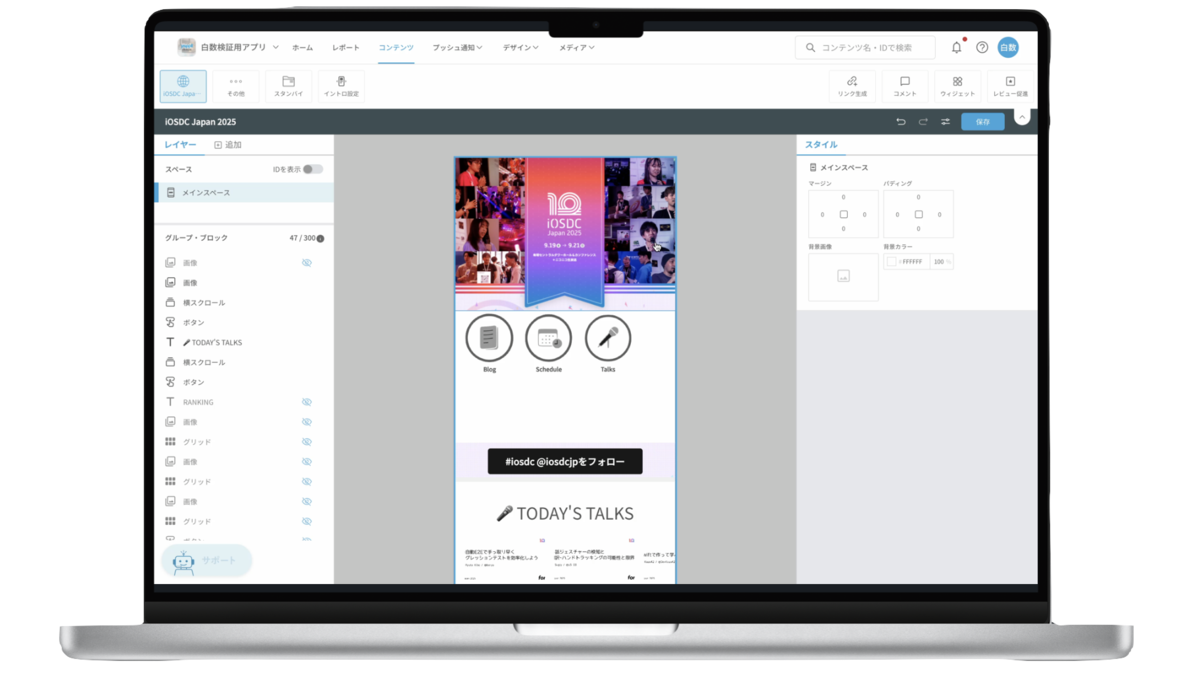Toggle visibility of the first 画像 layer
The image size is (1200, 678).
[306, 262]
